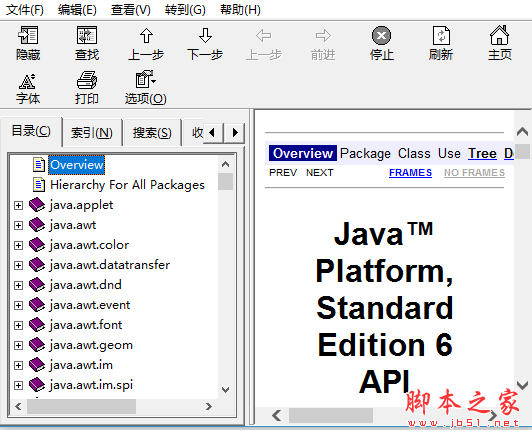Click content pane horizontal scrollbar thumb
The width and height of the screenshot is (532, 434).
(331, 415)
